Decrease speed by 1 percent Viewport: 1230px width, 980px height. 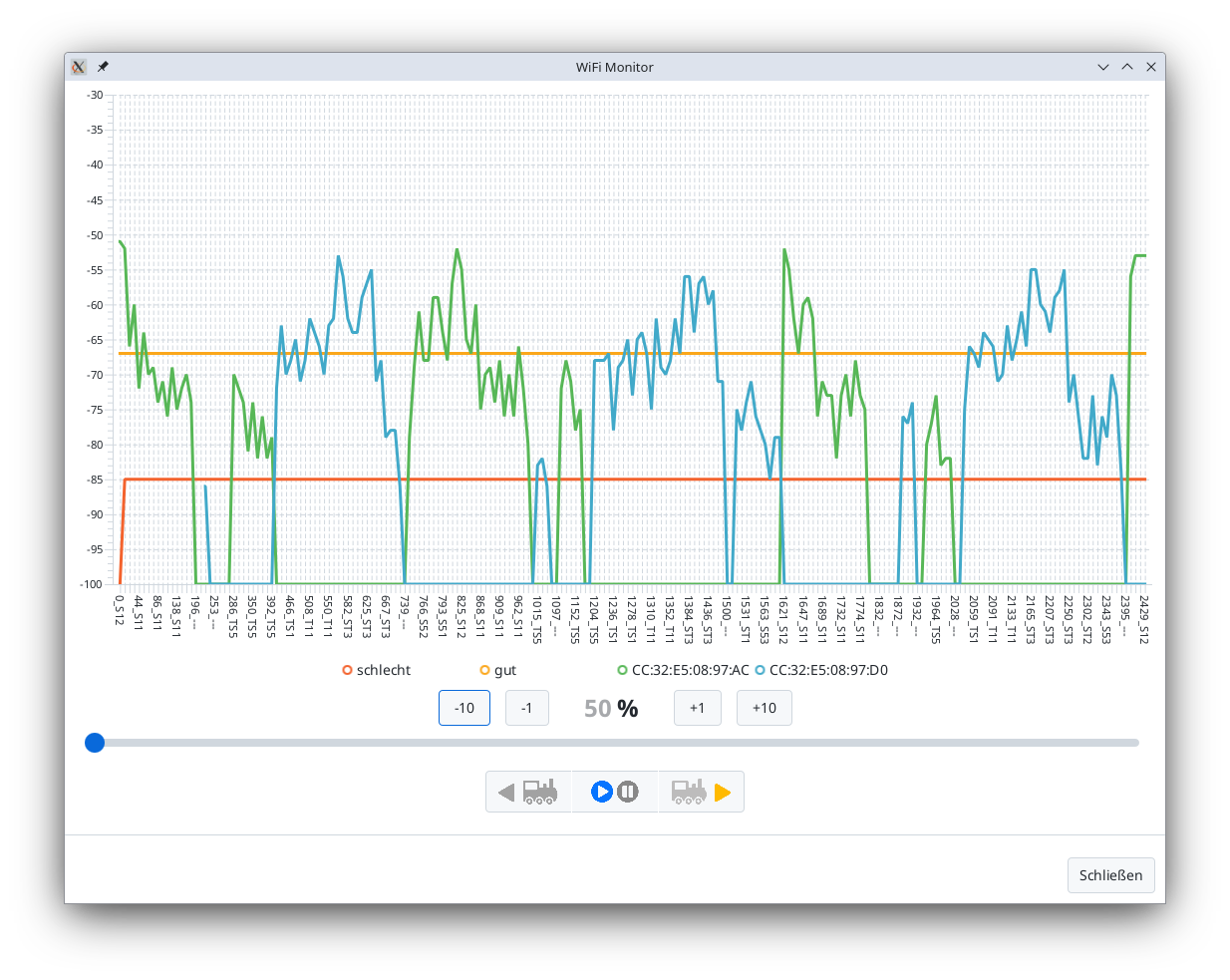[526, 708]
